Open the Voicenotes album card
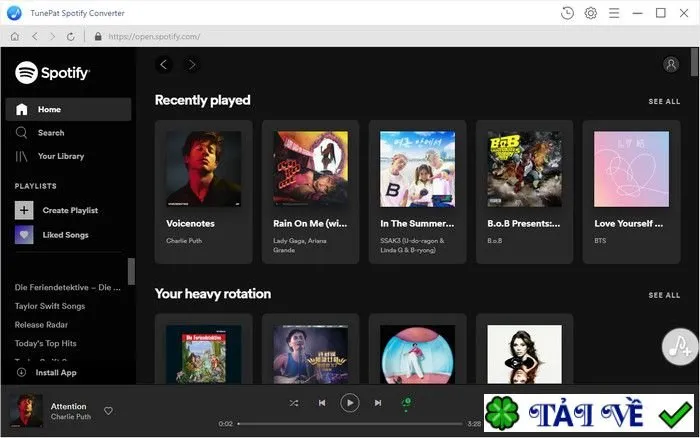700x438 pixels. [204, 192]
